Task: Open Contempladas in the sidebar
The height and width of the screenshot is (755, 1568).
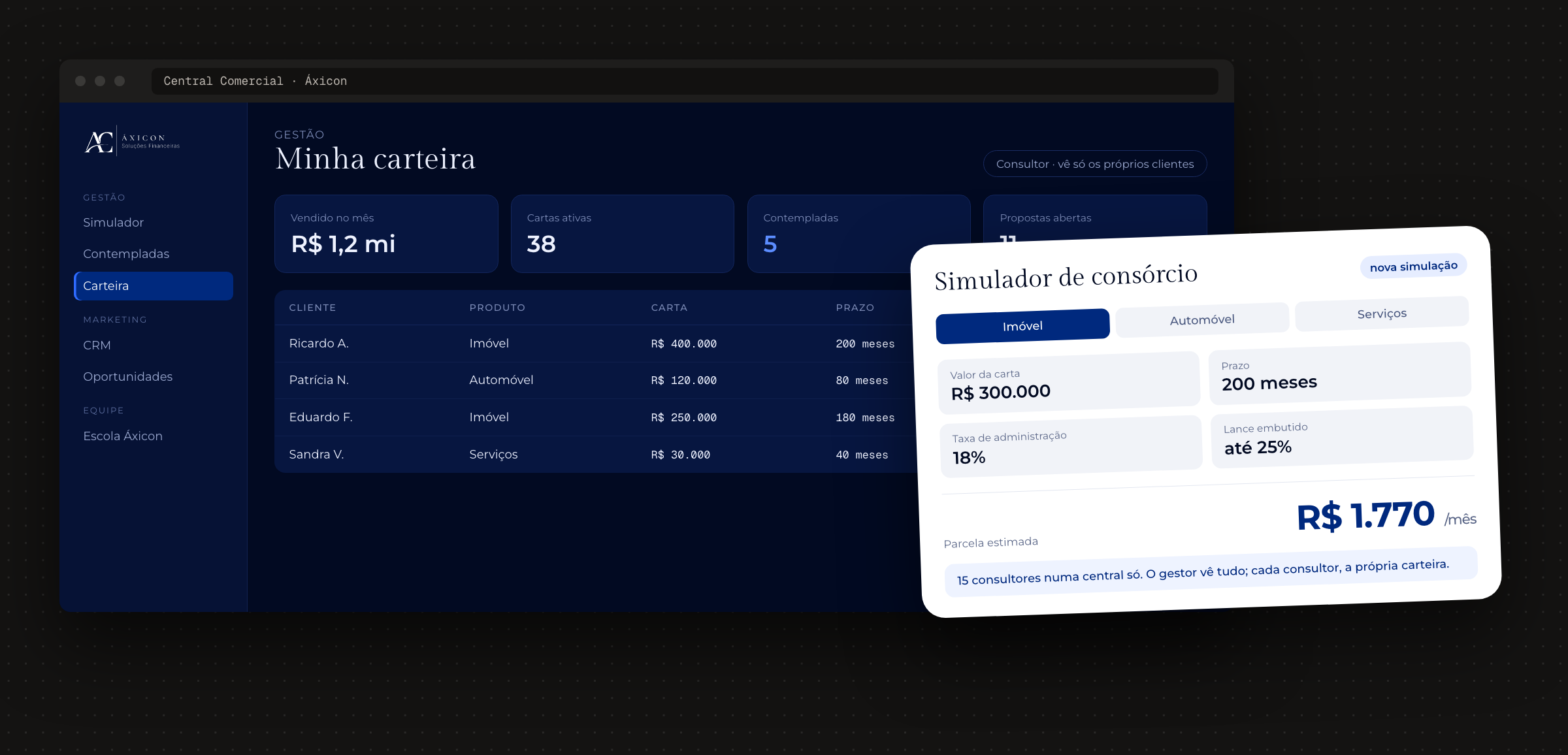Action: click(x=126, y=254)
